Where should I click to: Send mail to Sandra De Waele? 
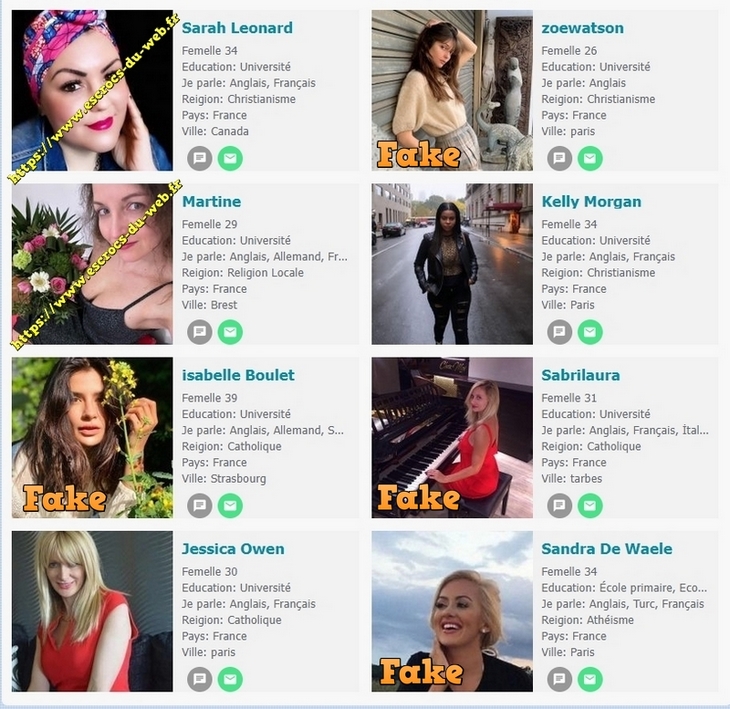click(x=590, y=679)
